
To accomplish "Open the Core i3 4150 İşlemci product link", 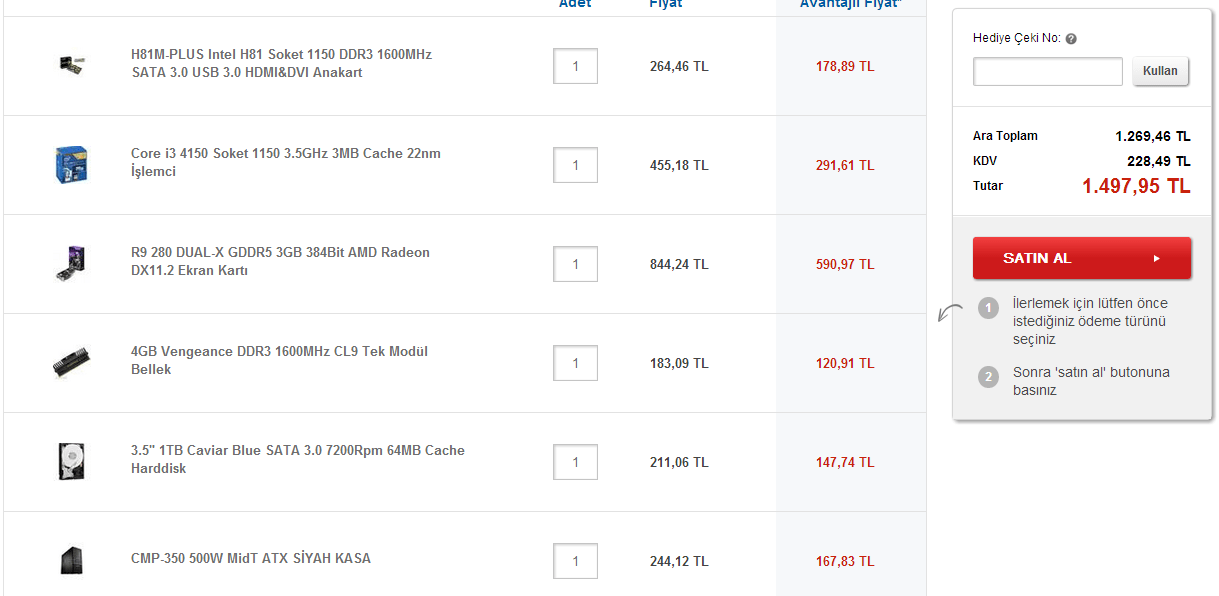I will click(285, 162).
